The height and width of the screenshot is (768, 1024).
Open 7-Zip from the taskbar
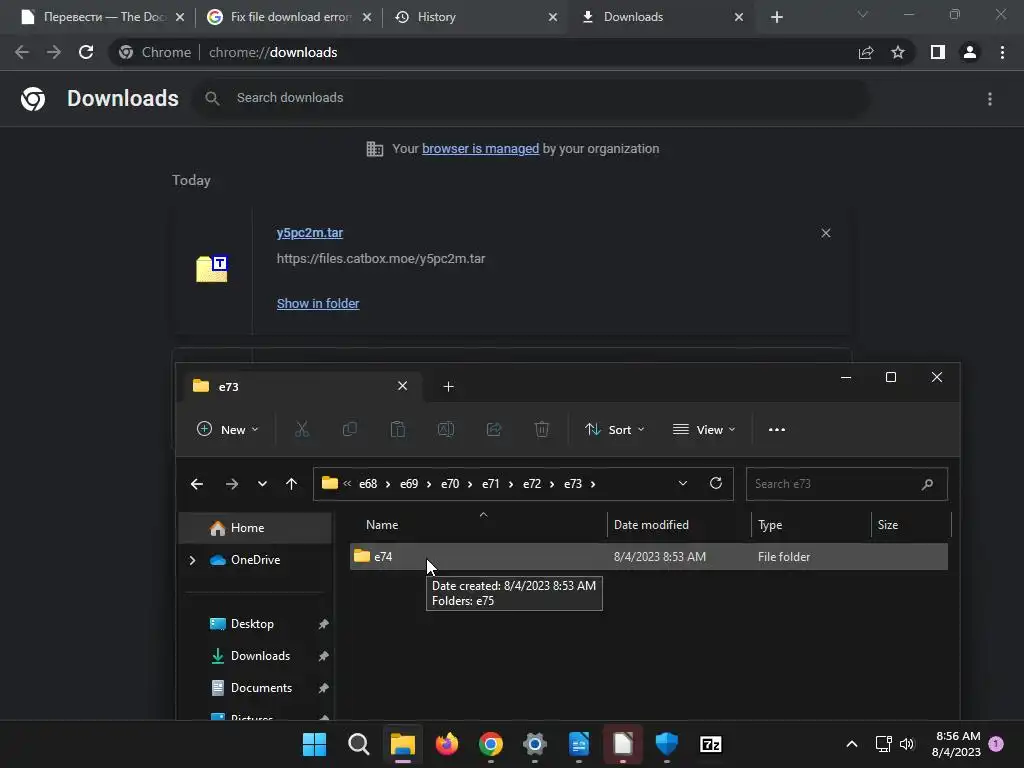[711, 744]
